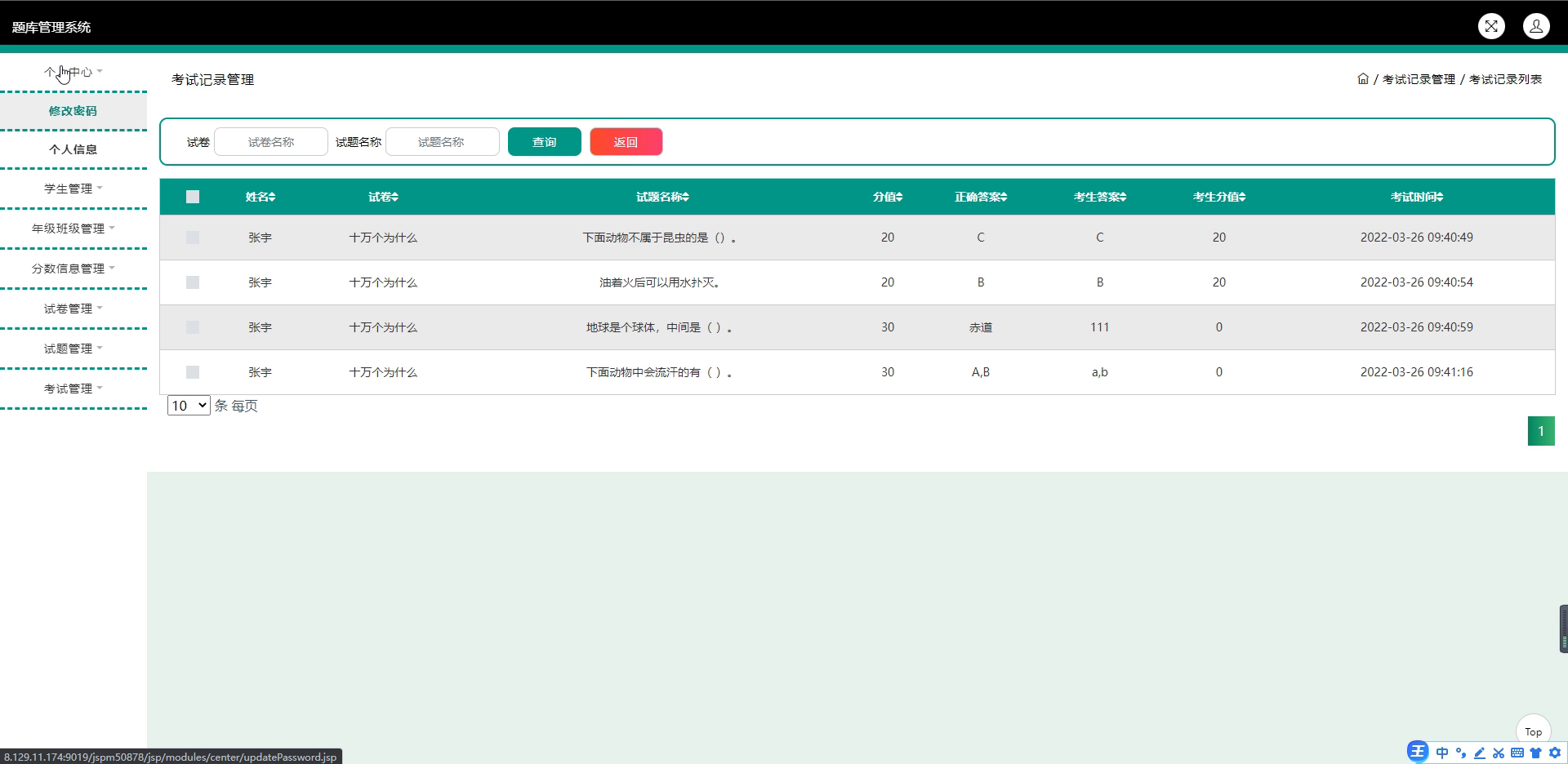Screen dimensions: 1568x764
Task: Check the row 油着火后可以用水扑灭
Action: (193, 282)
